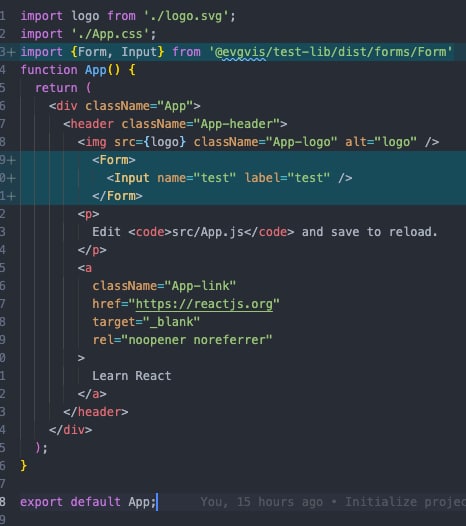Click the target="_blank" attribute
Image resolution: width=466 pixels, height=526 pixels.
pos(146,322)
